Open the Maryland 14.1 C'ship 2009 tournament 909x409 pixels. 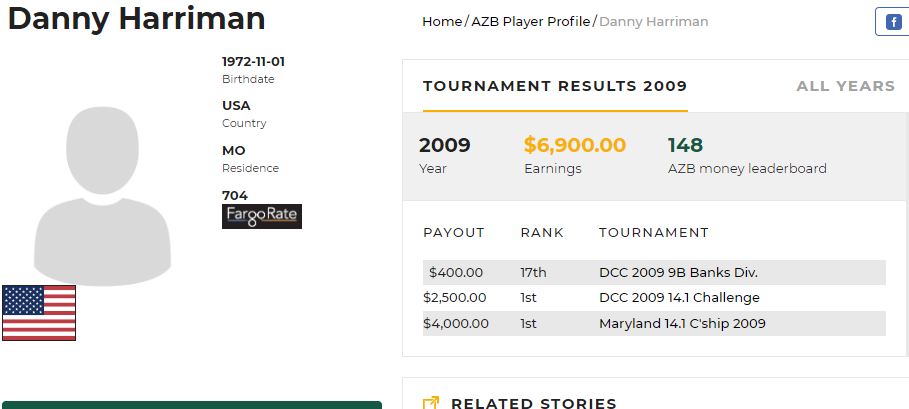click(x=682, y=323)
